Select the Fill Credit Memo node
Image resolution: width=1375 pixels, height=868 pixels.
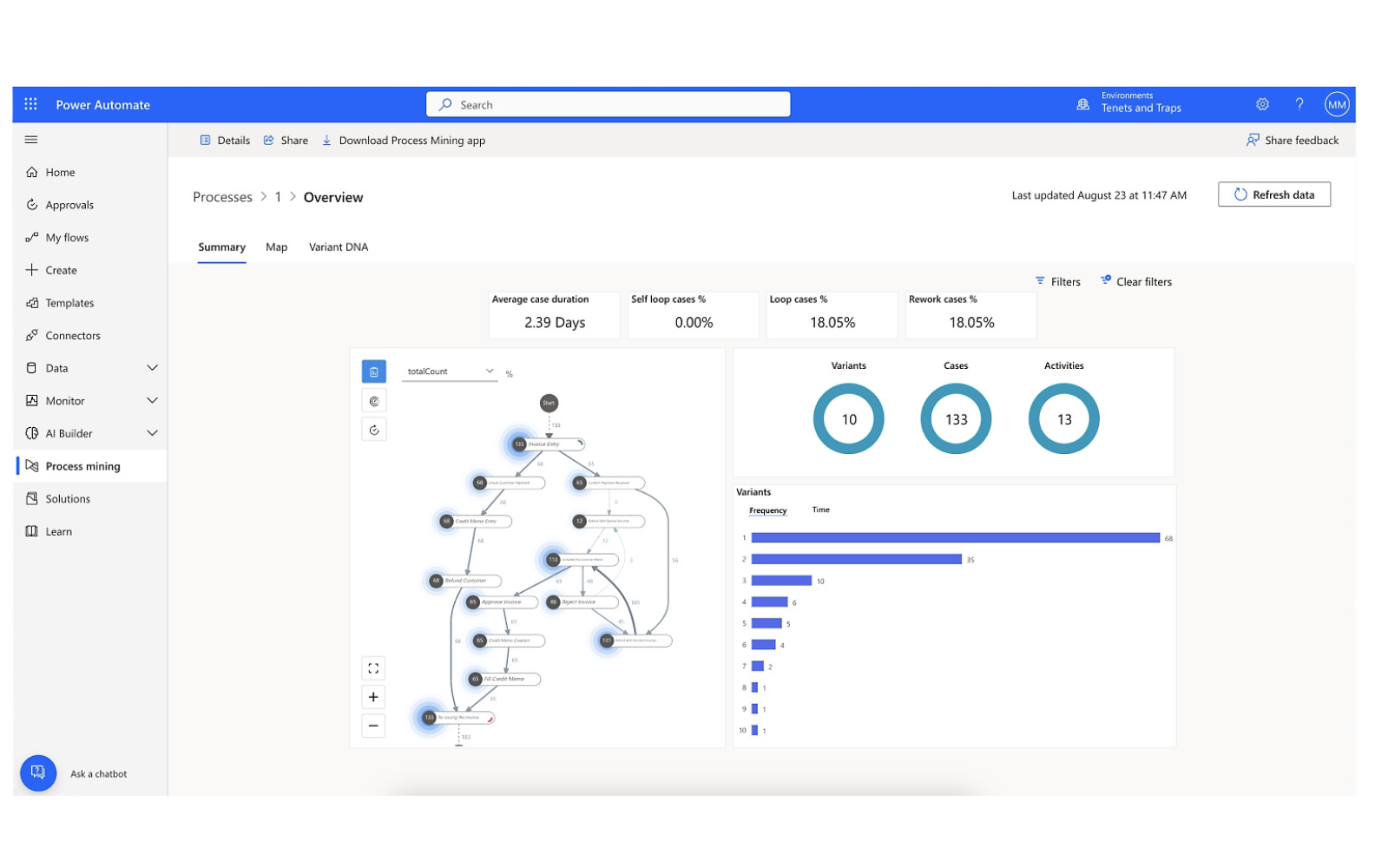click(x=503, y=679)
